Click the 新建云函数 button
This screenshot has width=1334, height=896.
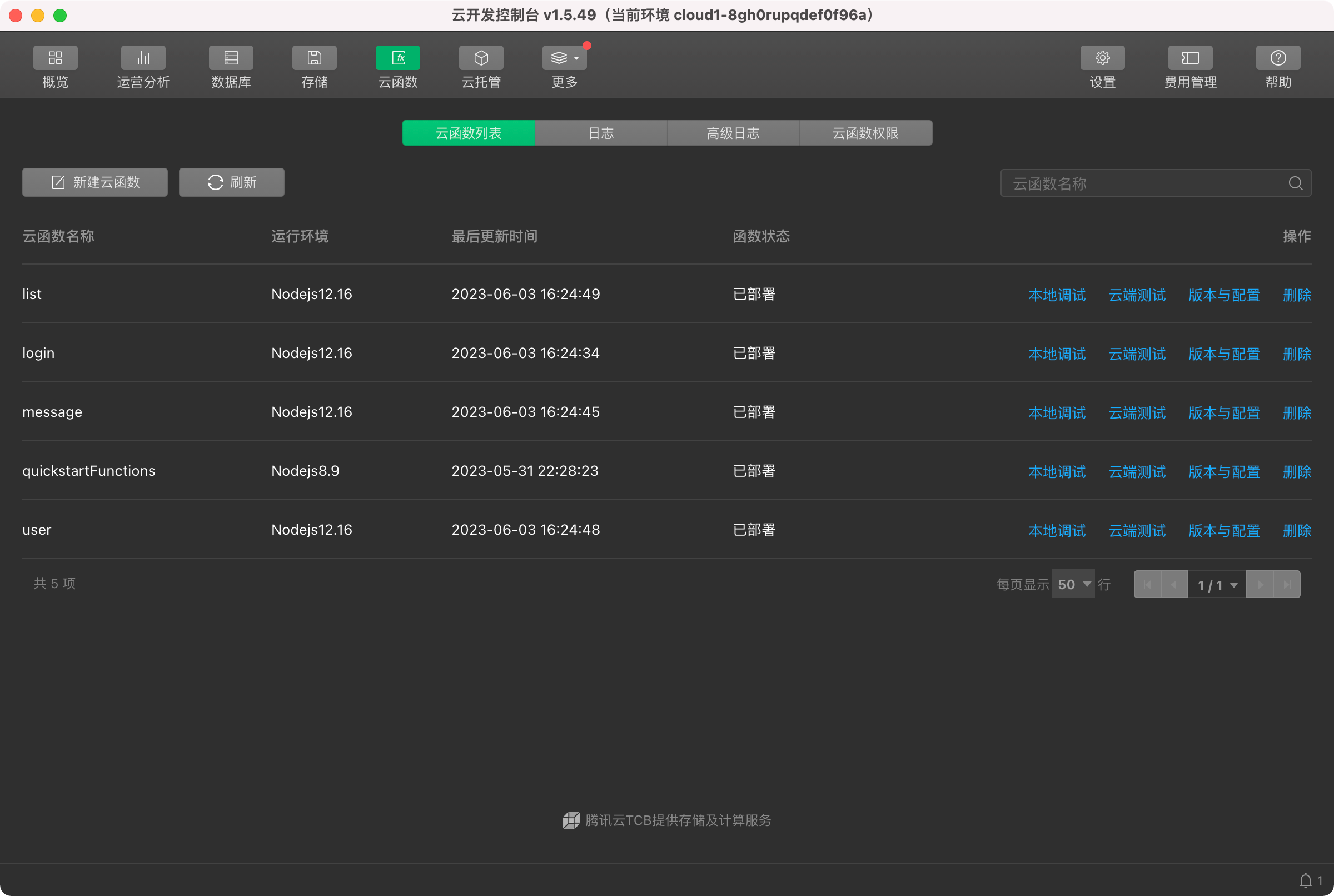pos(95,182)
